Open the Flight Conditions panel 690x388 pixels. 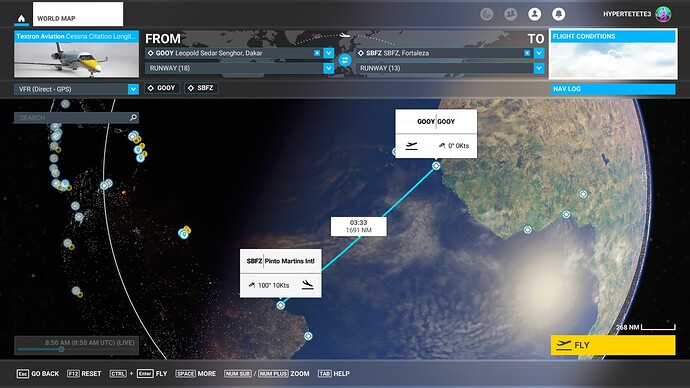coord(613,54)
